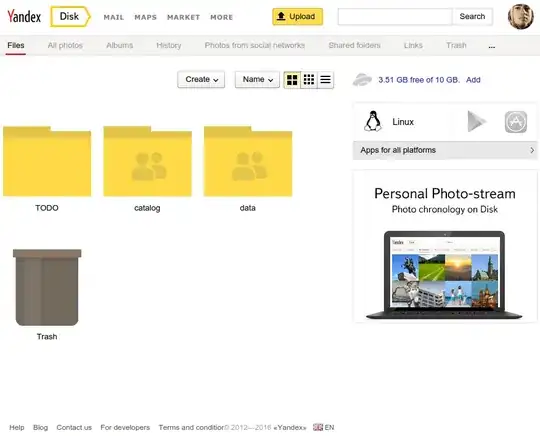Click the Yandex logo
Screen dimensions: 540x436
[24, 16]
